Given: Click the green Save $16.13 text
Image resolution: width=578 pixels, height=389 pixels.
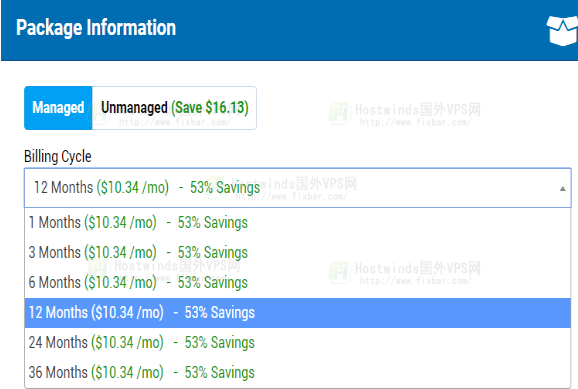Looking at the screenshot, I should [210, 108].
